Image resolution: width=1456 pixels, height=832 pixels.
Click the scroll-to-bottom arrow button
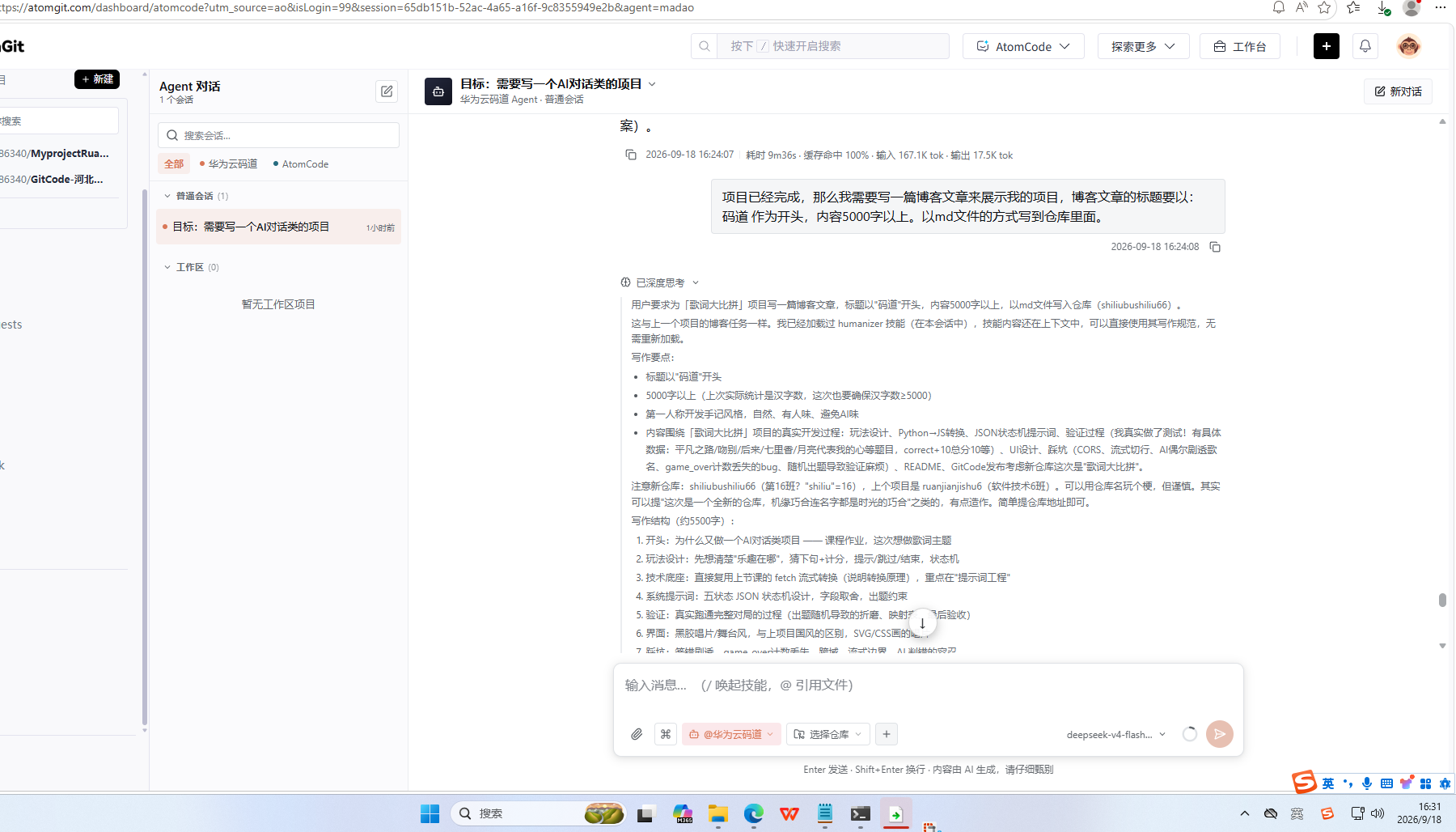(922, 623)
